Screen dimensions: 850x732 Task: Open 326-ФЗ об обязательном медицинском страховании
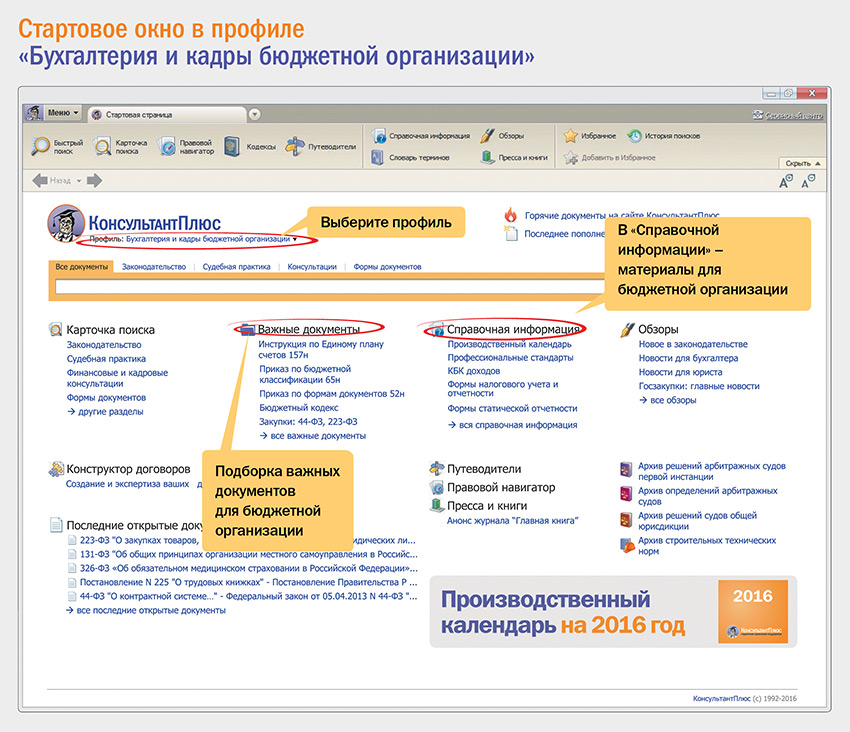[248, 568]
